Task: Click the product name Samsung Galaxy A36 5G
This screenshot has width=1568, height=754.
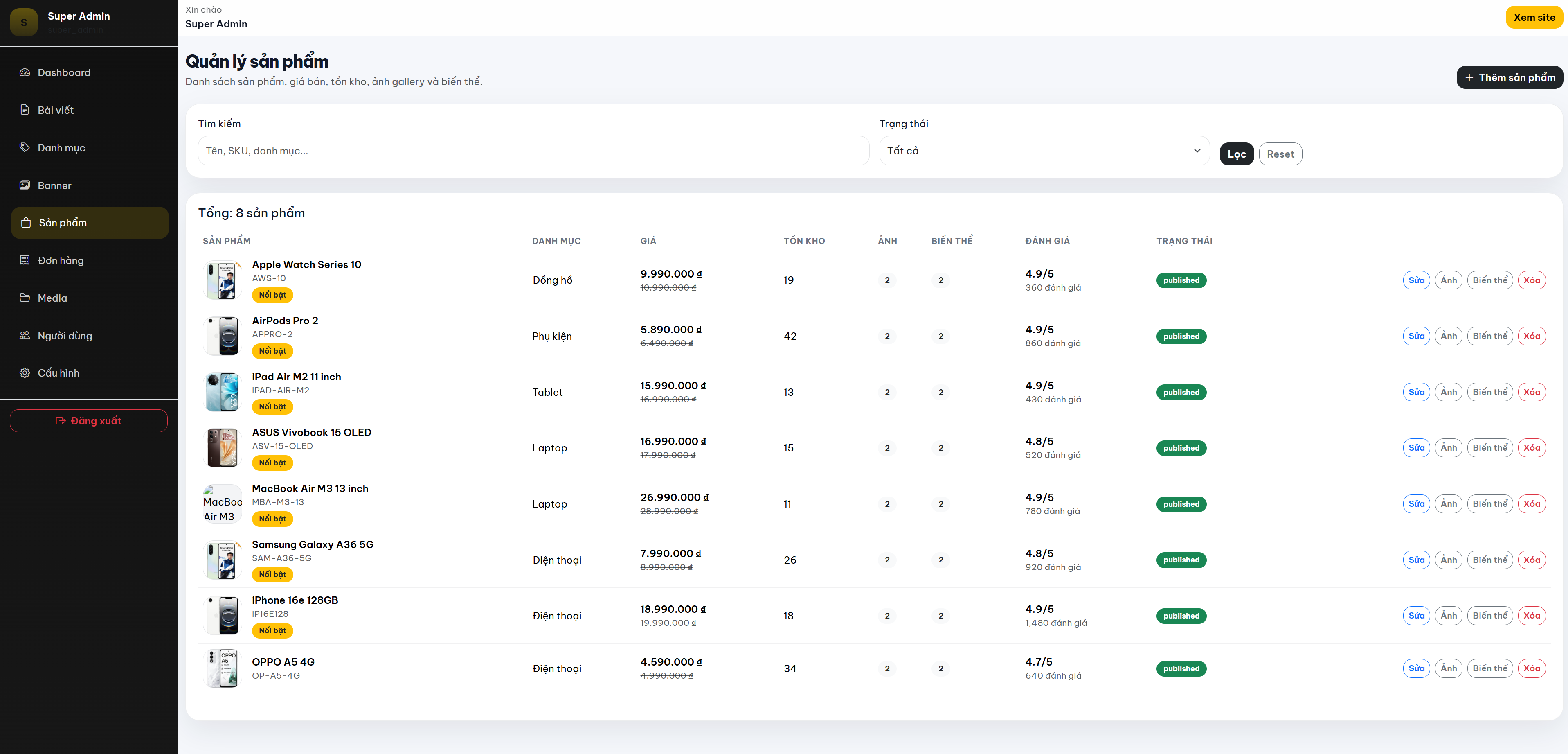Action: (312, 544)
